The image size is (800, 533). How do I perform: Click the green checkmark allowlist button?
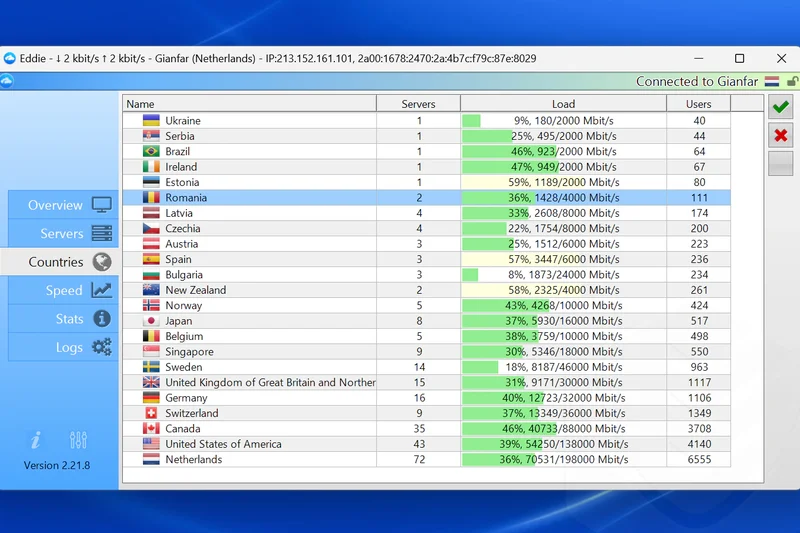781,107
